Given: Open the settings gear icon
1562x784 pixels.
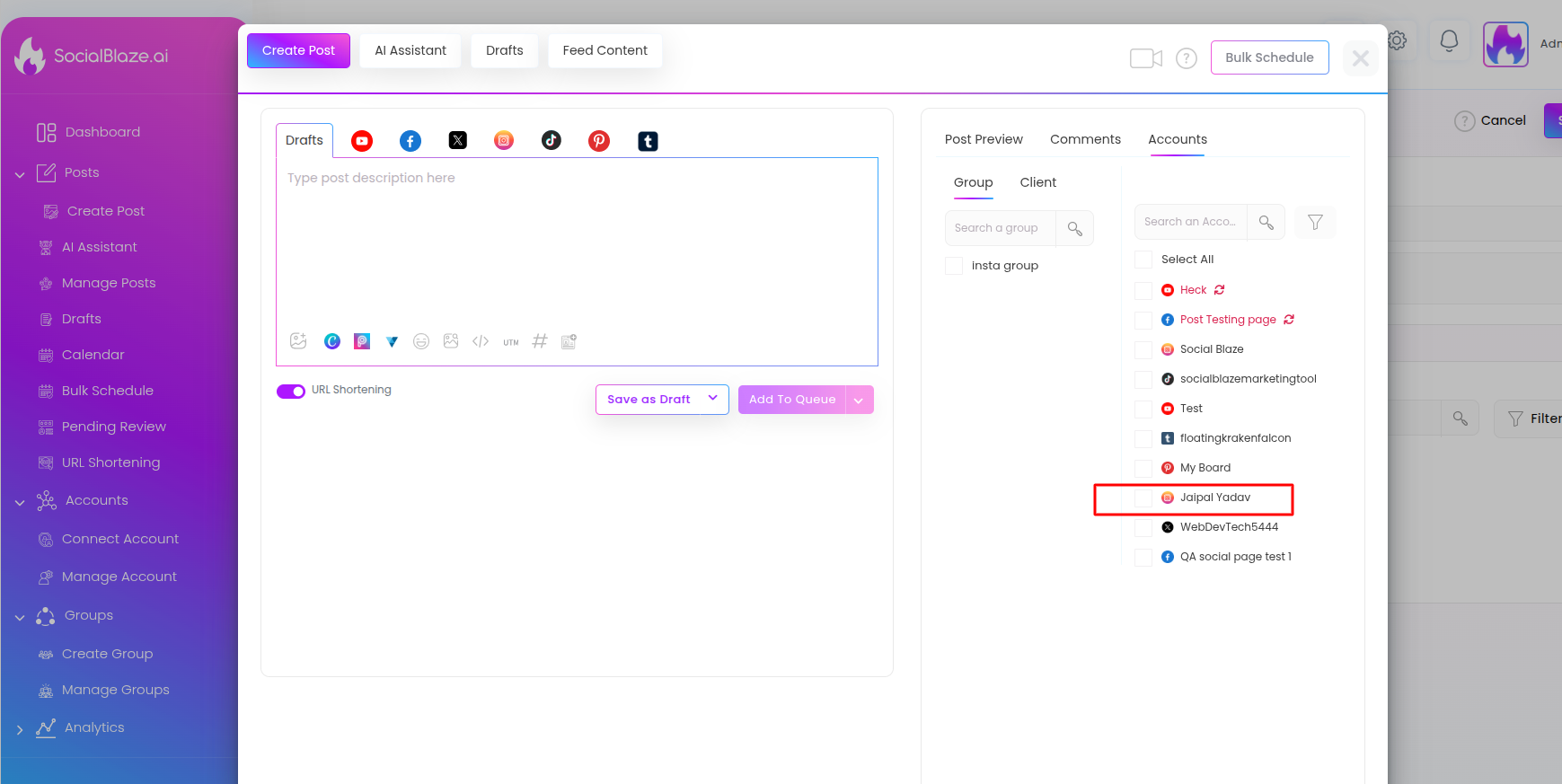Looking at the screenshot, I should (1398, 40).
